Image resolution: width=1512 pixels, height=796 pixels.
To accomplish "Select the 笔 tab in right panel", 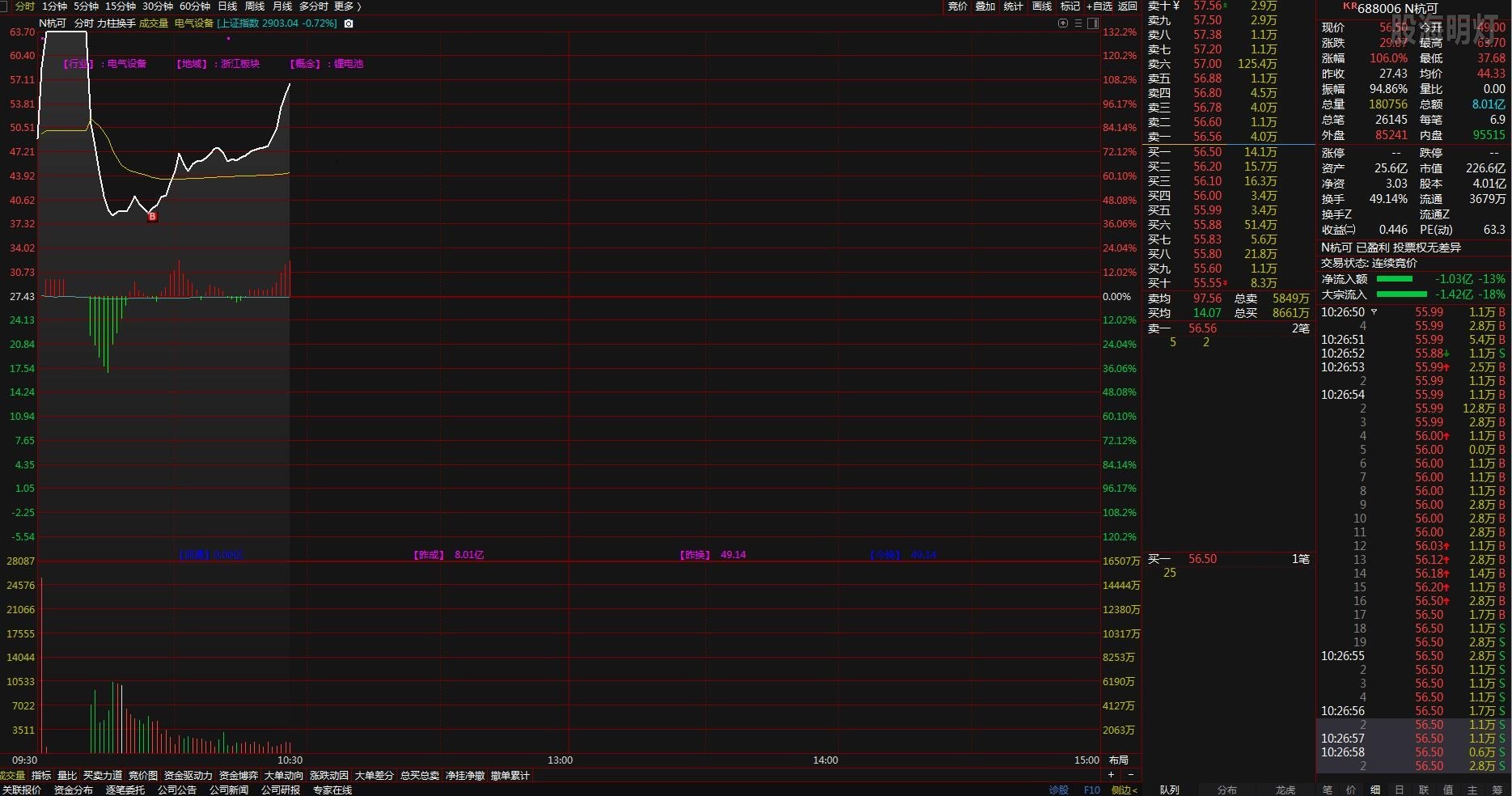I will click(x=1328, y=790).
